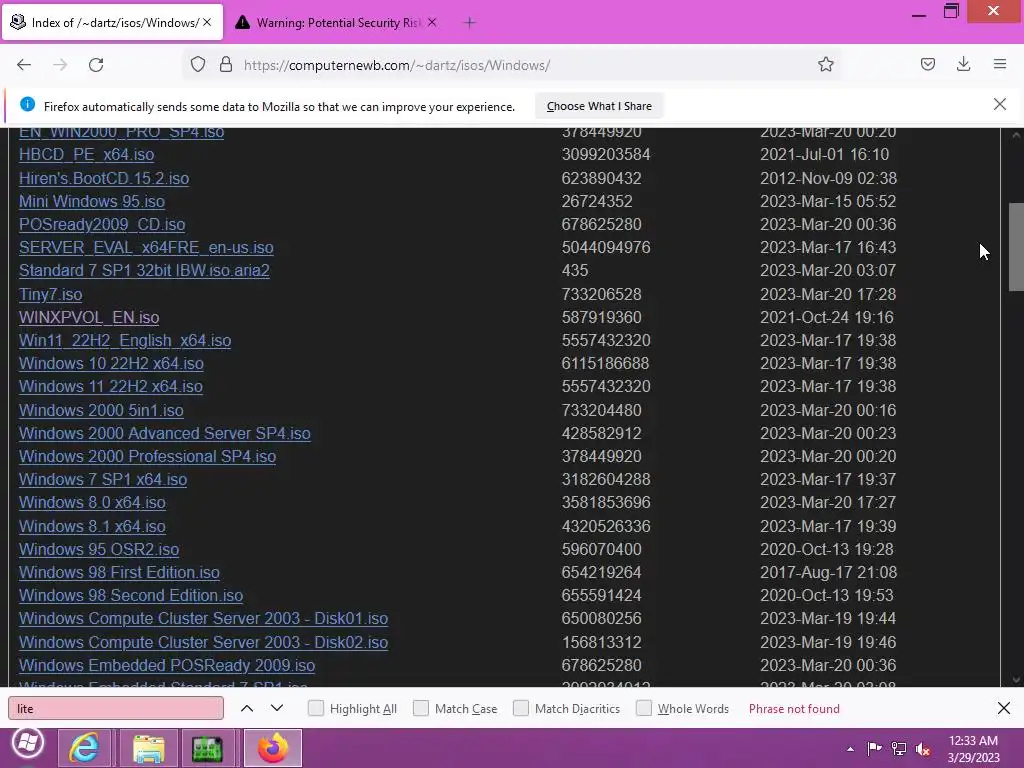Jump to the next find match
This screenshot has height=768, width=1024.
pos(277,708)
